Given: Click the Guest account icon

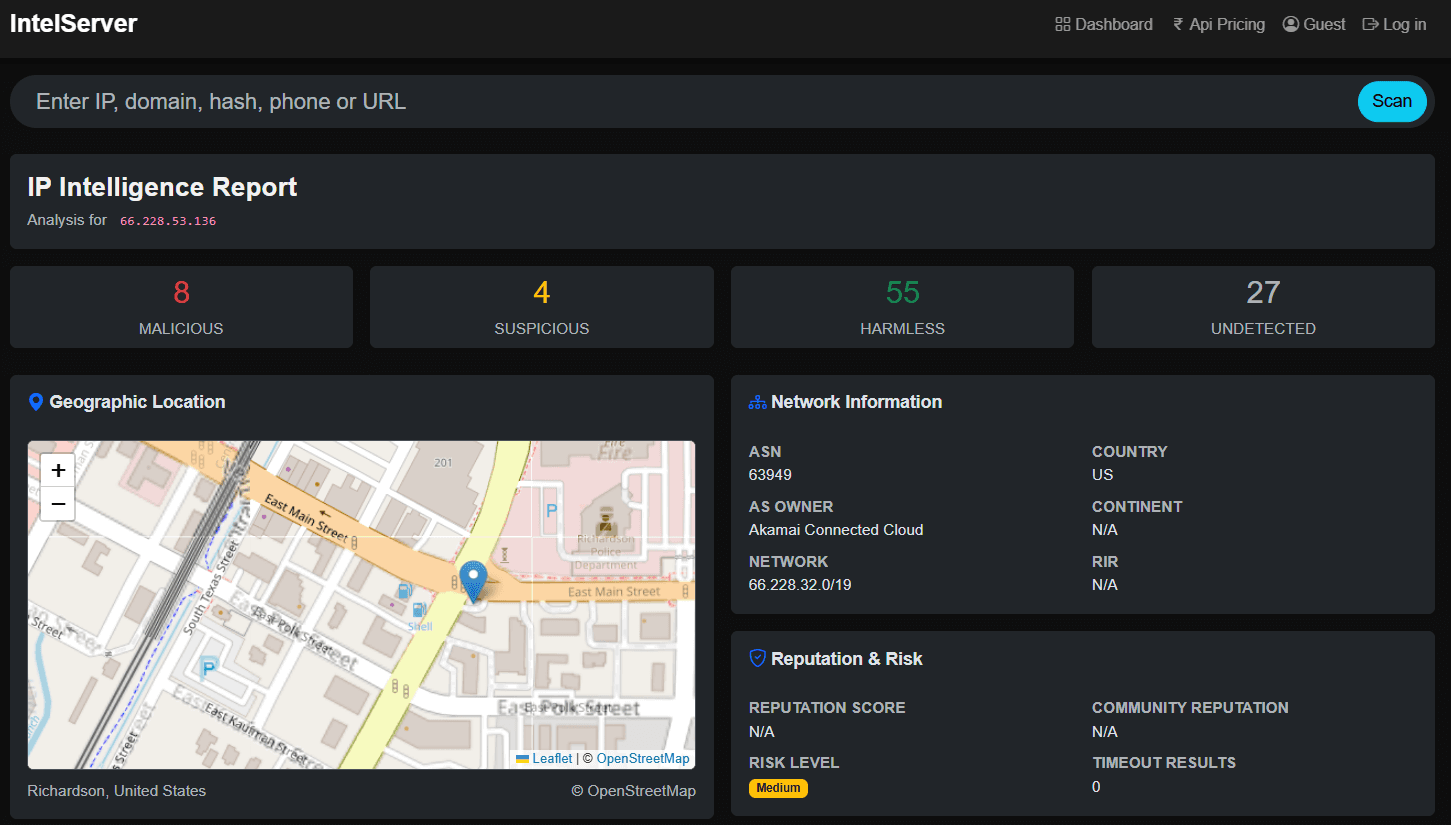Looking at the screenshot, I should (1290, 23).
